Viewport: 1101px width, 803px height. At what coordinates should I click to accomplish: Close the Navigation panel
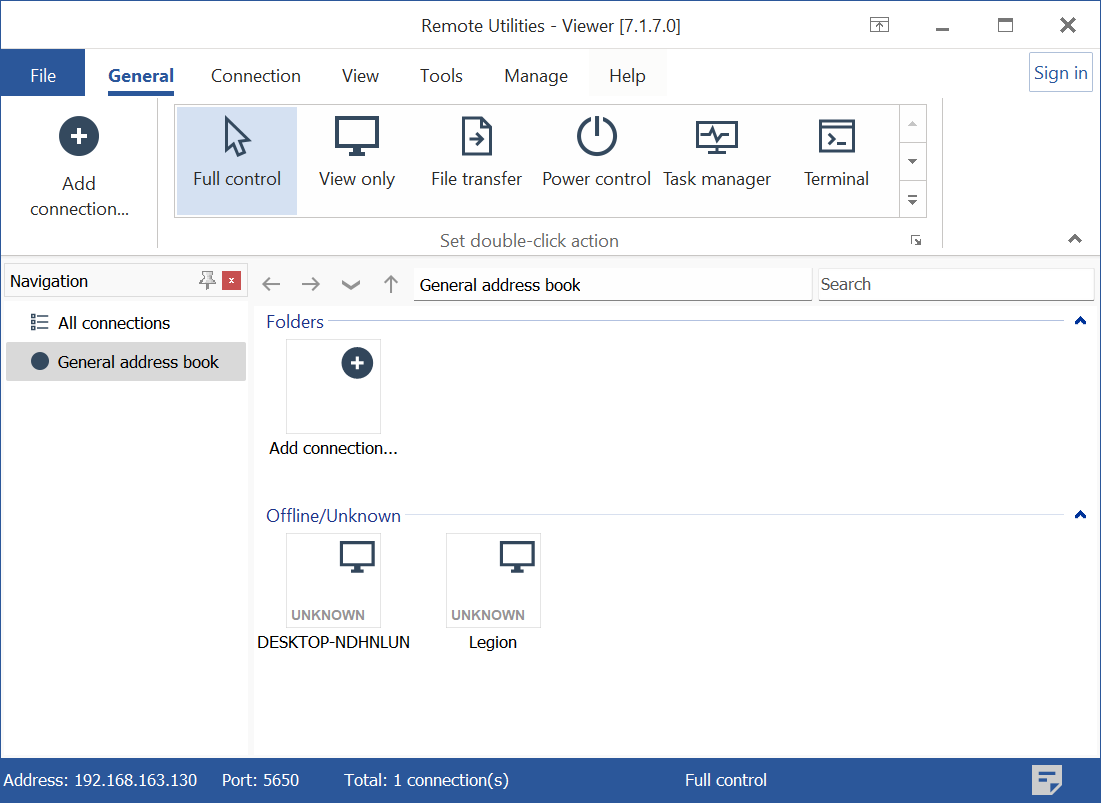[232, 281]
